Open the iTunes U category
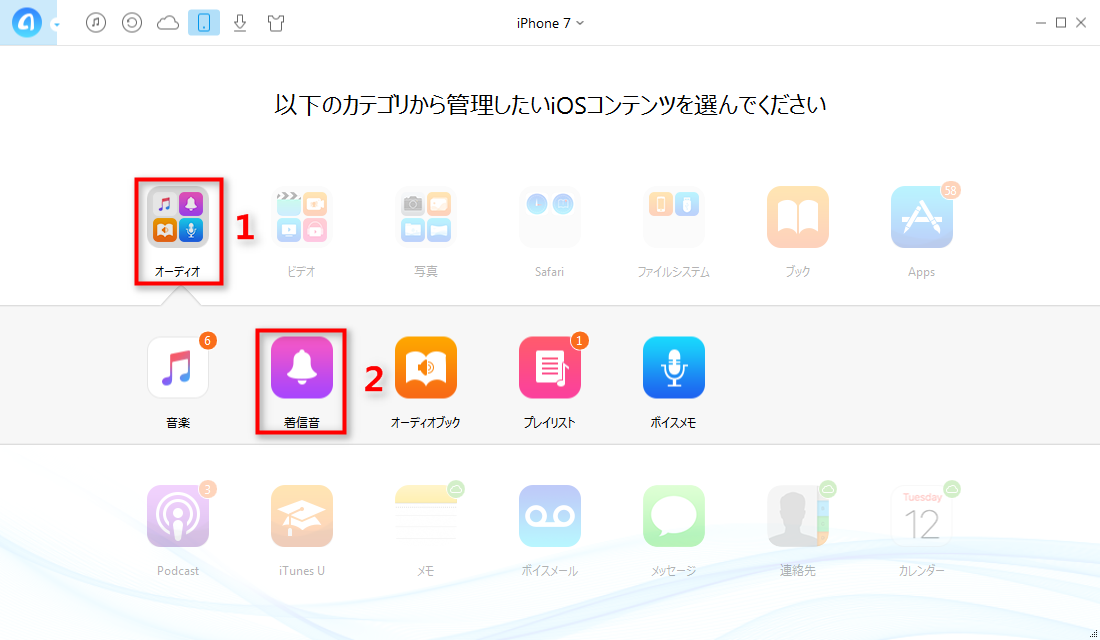The image size is (1100, 640). click(x=302, y=516)
